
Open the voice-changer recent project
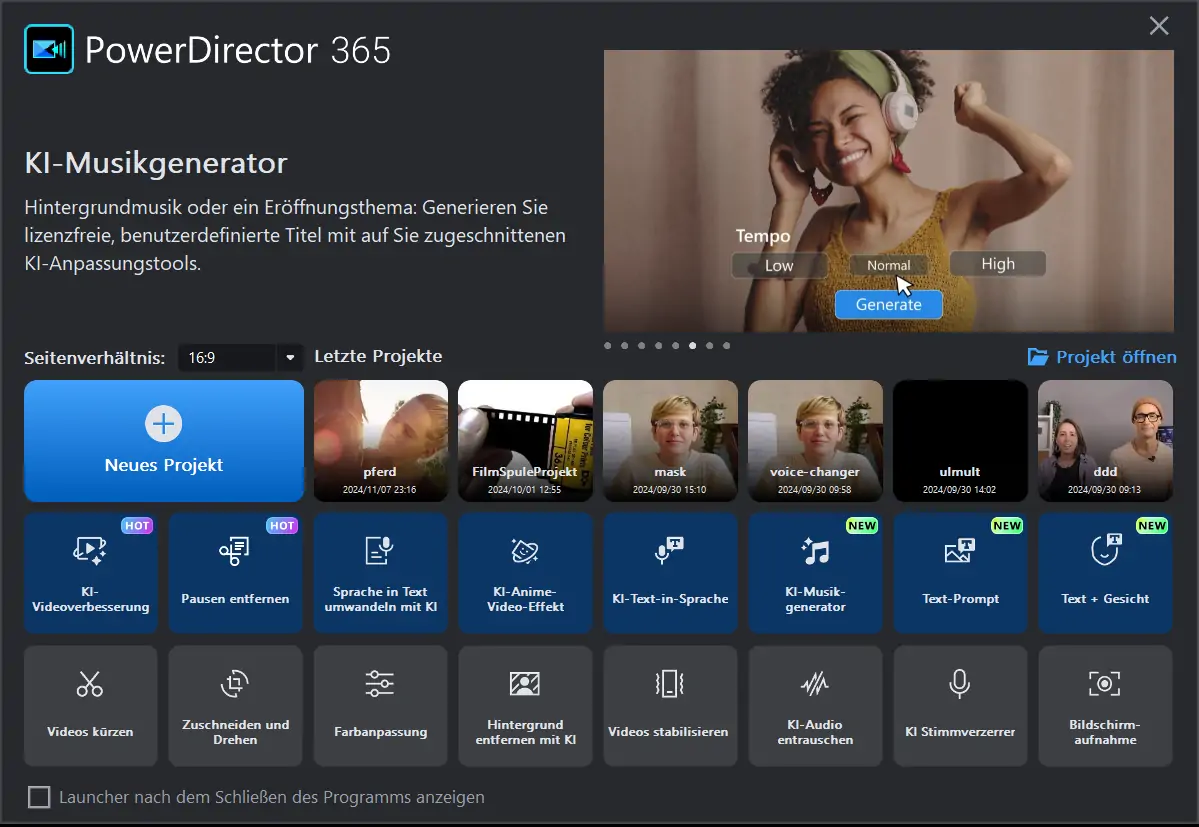pos(815,441)
